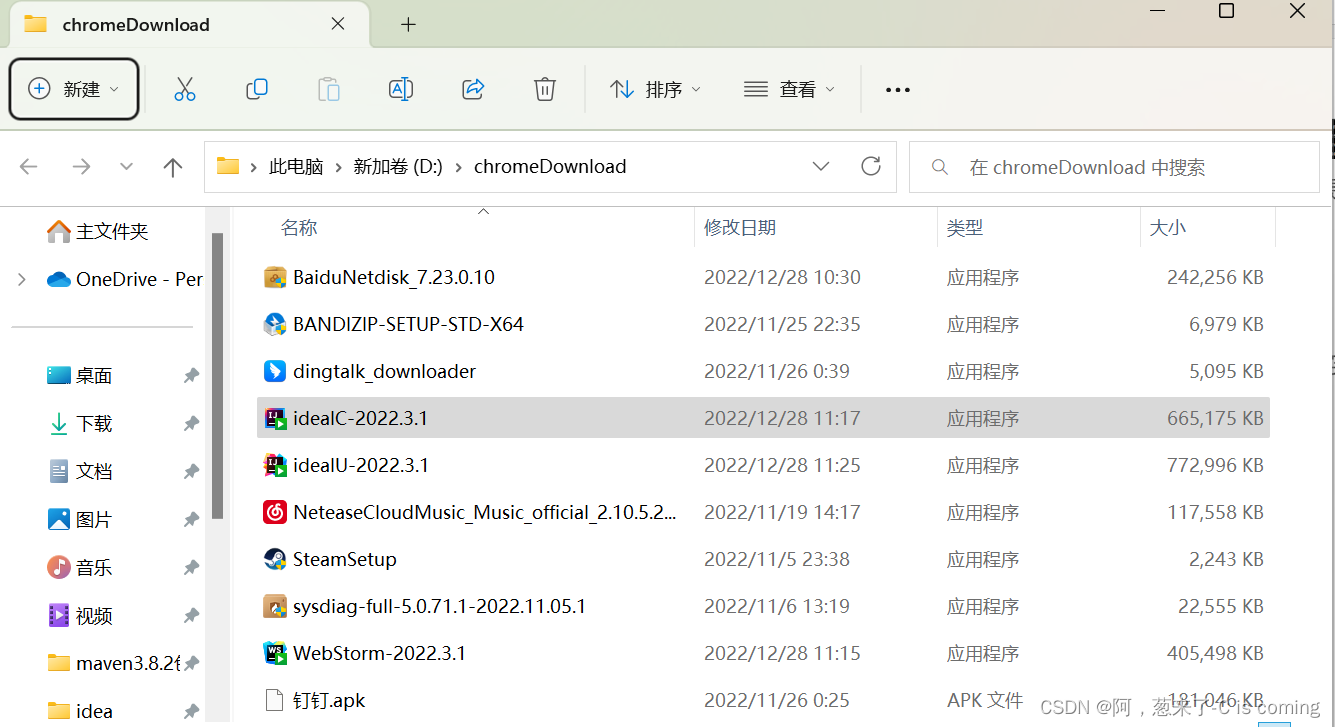Click the Rename icon in toolbar
The image size is (1335, 727).
[x=401, y=89]
